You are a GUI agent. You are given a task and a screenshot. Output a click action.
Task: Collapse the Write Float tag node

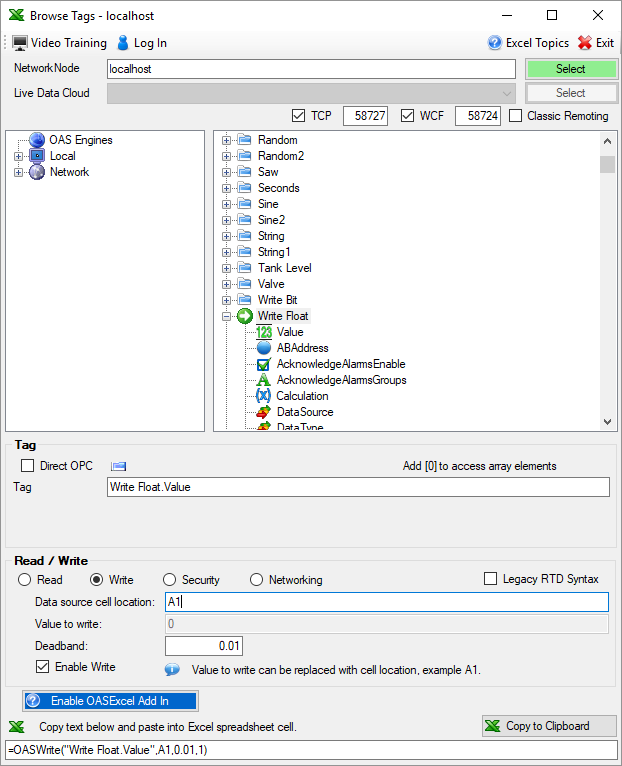click(x=227, y=316)
